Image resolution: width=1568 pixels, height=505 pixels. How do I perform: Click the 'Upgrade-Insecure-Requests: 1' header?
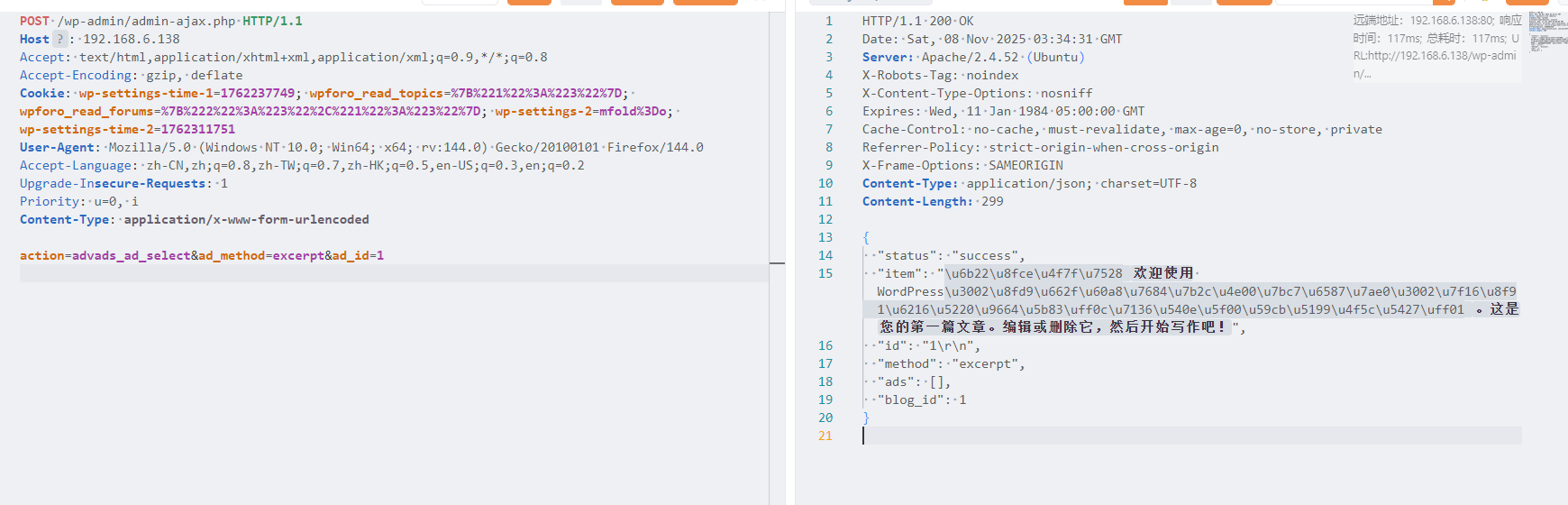123,183
